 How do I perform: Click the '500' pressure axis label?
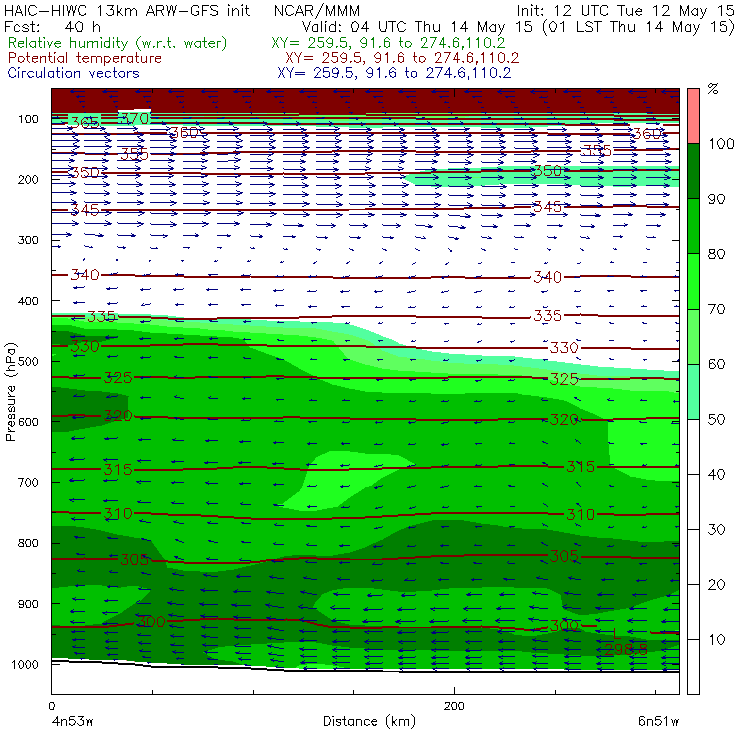pos(28,361)
